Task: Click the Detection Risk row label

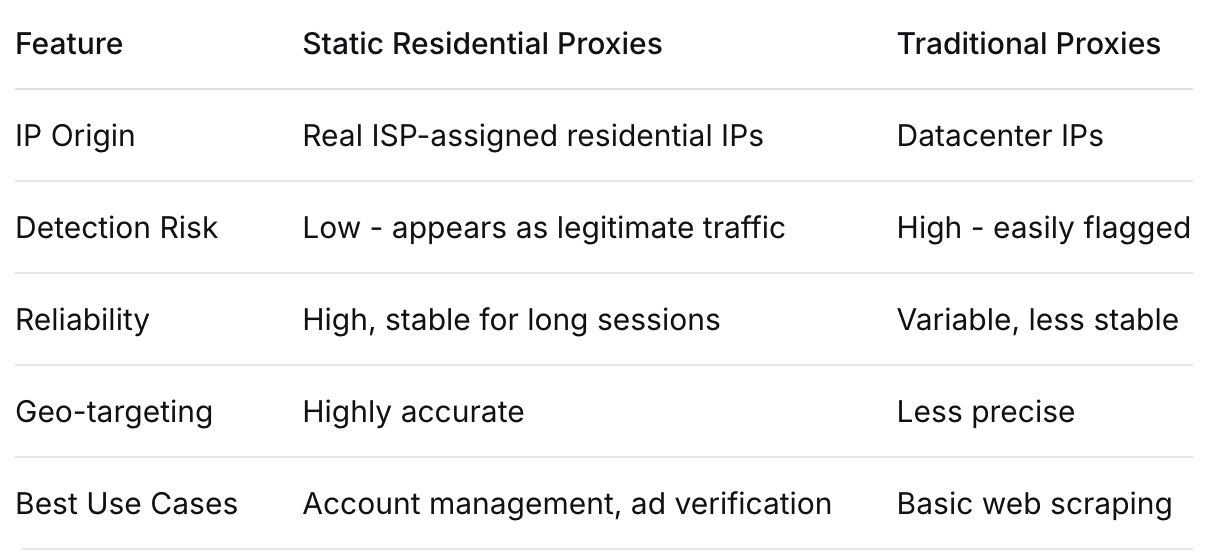Action: [116, 228]
